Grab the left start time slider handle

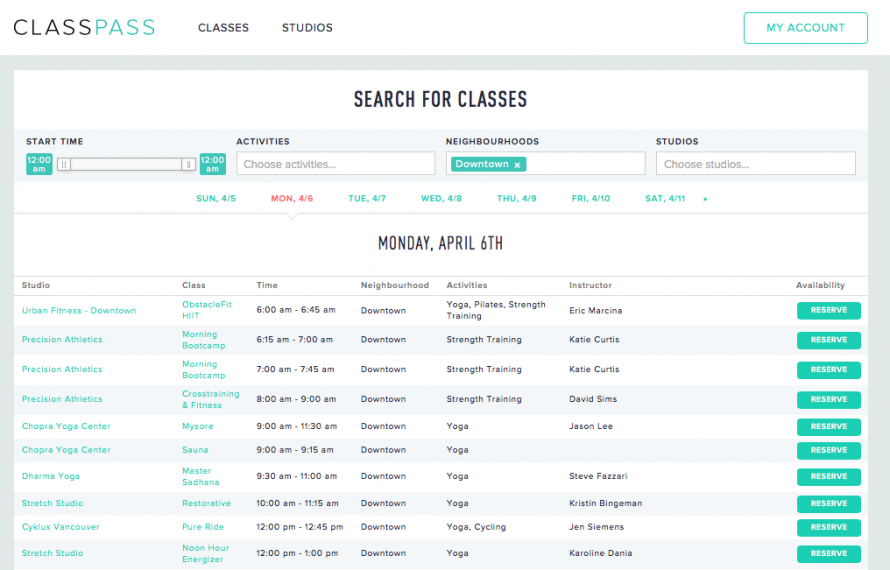click(64, 164)
